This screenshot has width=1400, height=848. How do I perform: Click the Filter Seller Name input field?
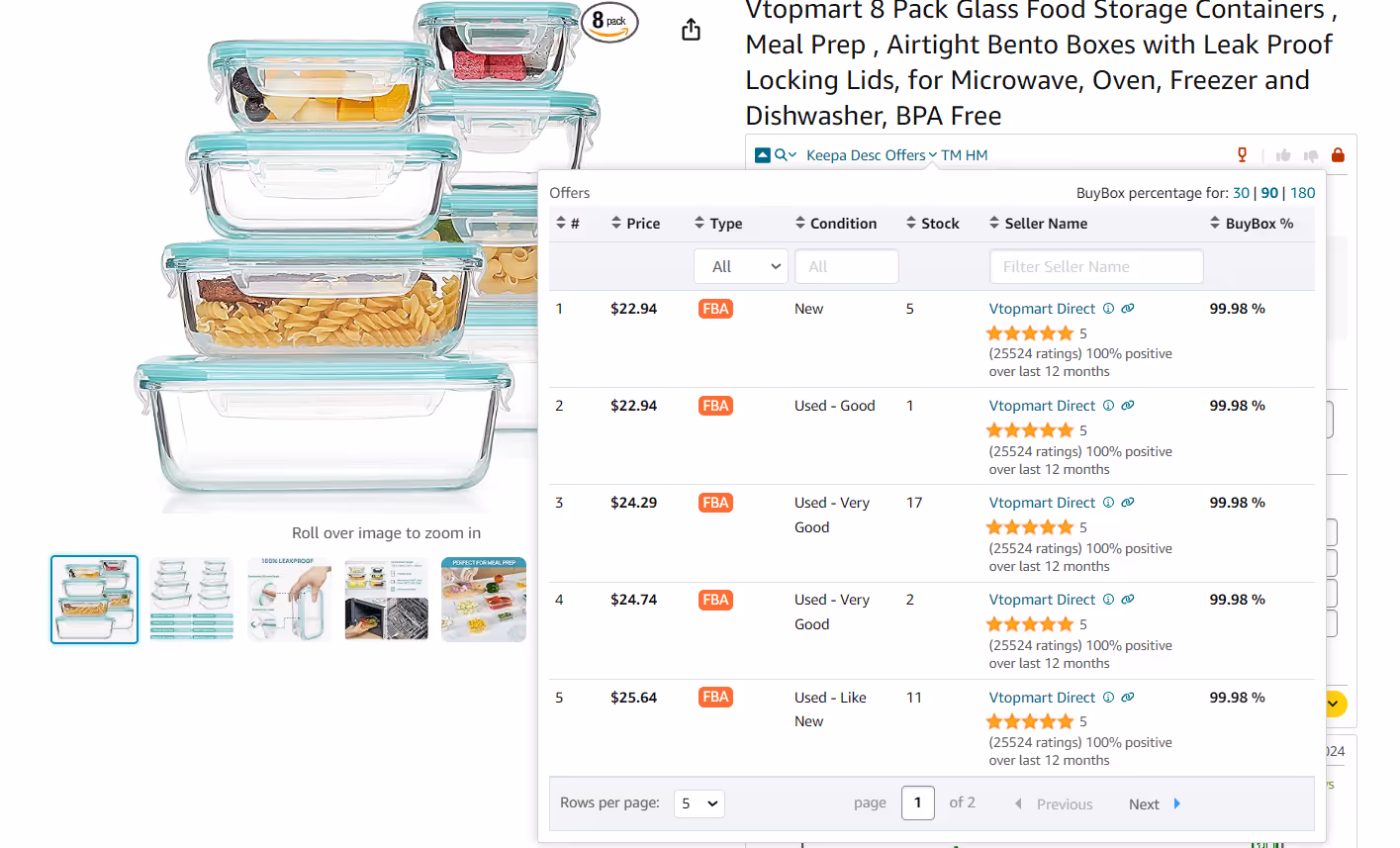tap(1096, 267)
